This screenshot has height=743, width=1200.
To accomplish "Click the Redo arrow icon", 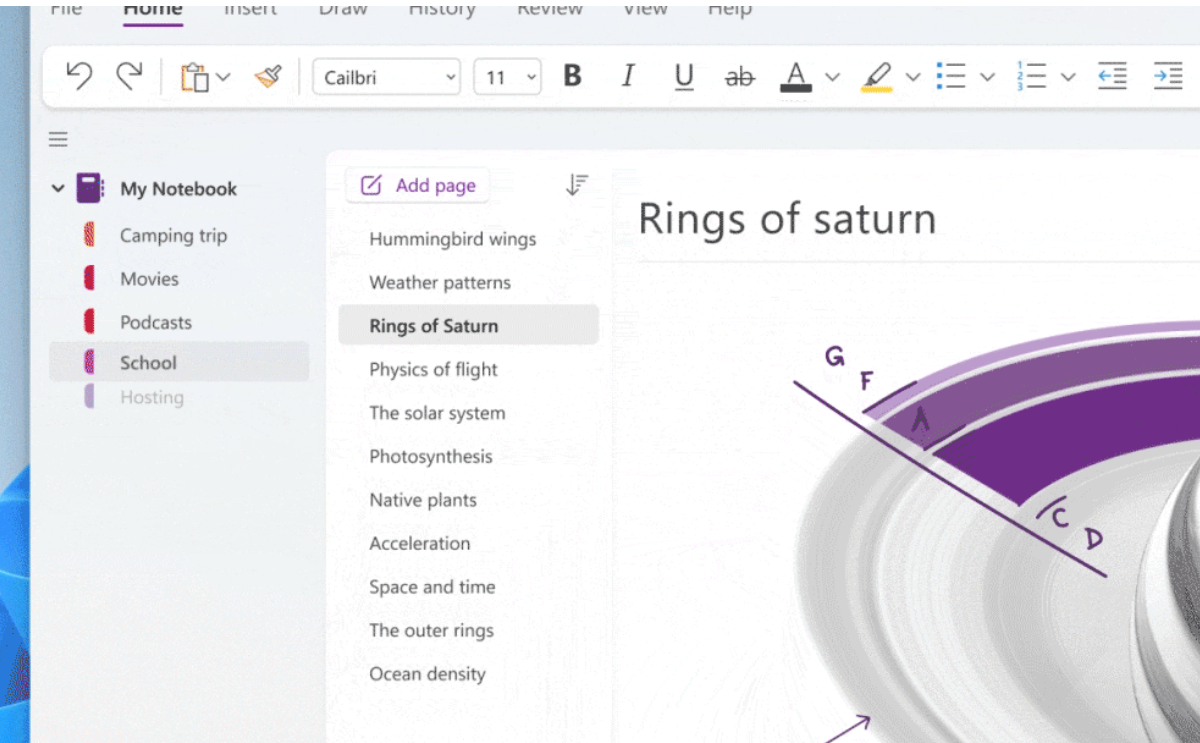I will (x=129, y=76).
